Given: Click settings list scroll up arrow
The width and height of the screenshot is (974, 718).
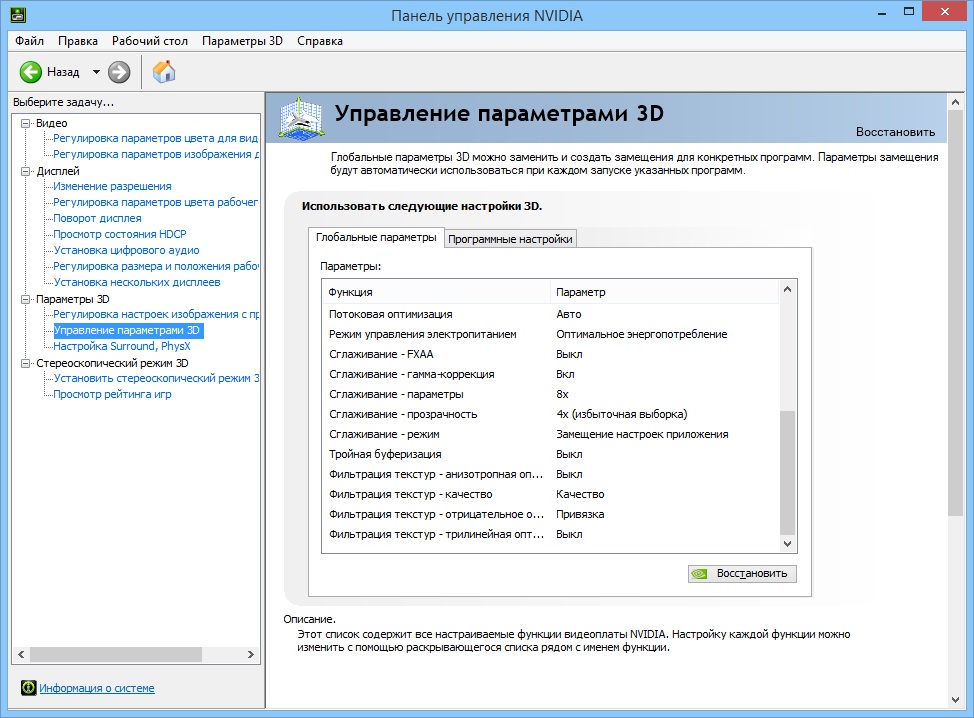Looking at the screenshot, I should click(x=787, y=289).
